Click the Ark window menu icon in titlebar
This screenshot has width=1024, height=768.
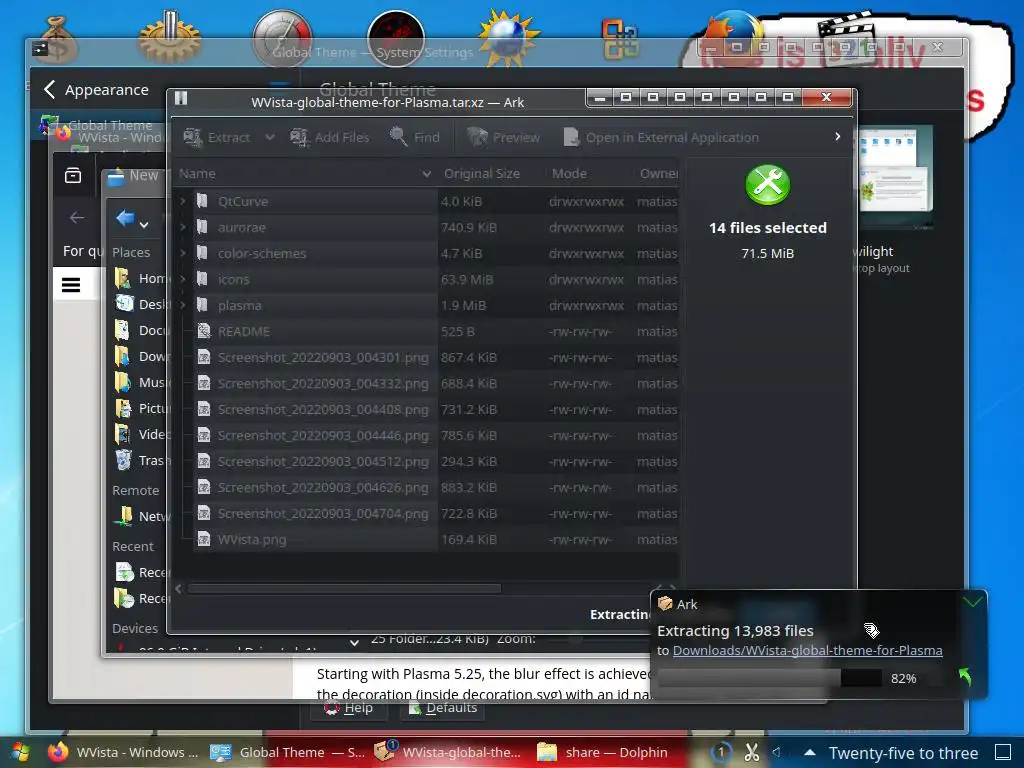coord(181,98)
